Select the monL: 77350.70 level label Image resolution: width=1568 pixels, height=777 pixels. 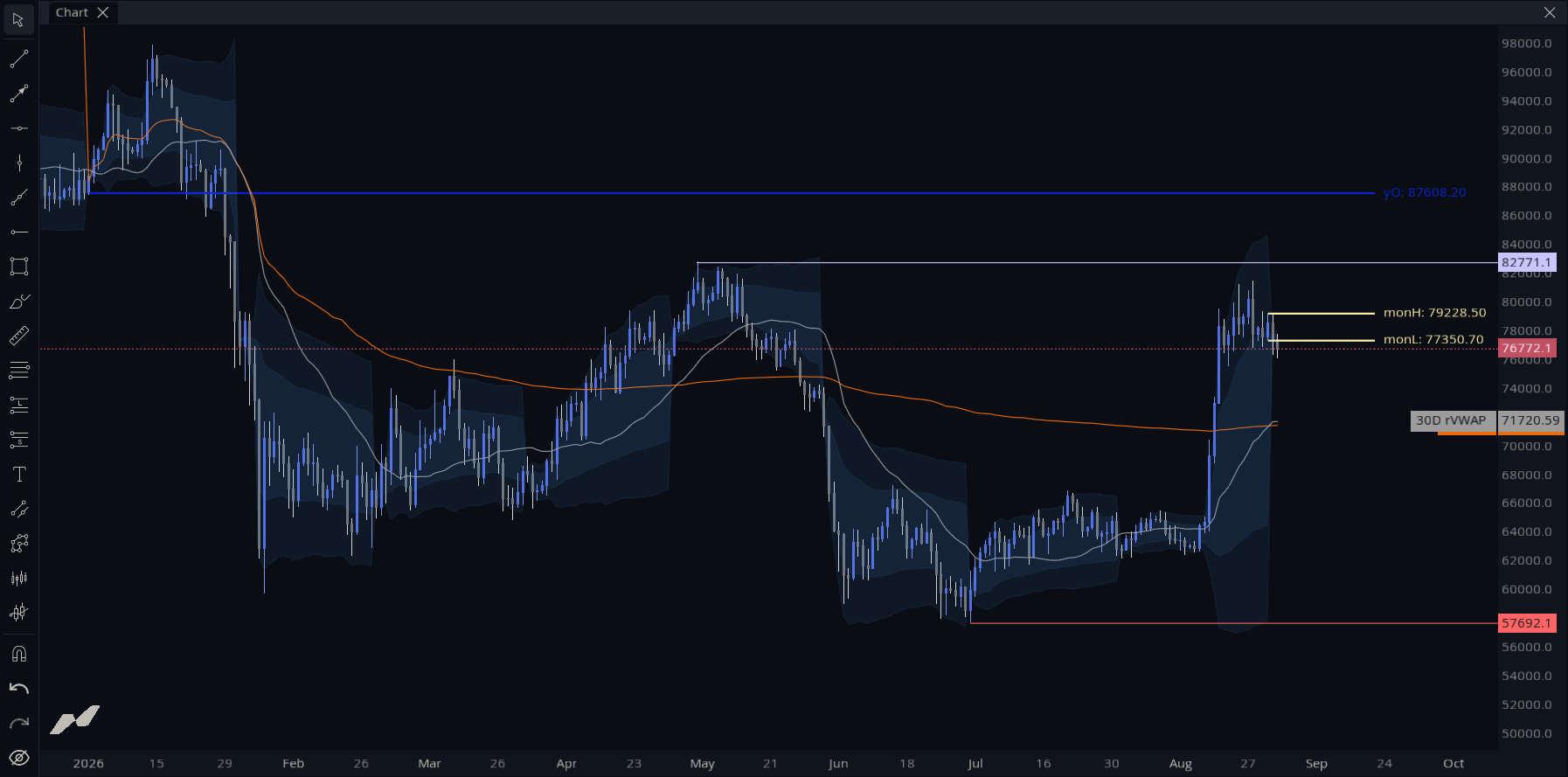click(x=1433, y=339)
